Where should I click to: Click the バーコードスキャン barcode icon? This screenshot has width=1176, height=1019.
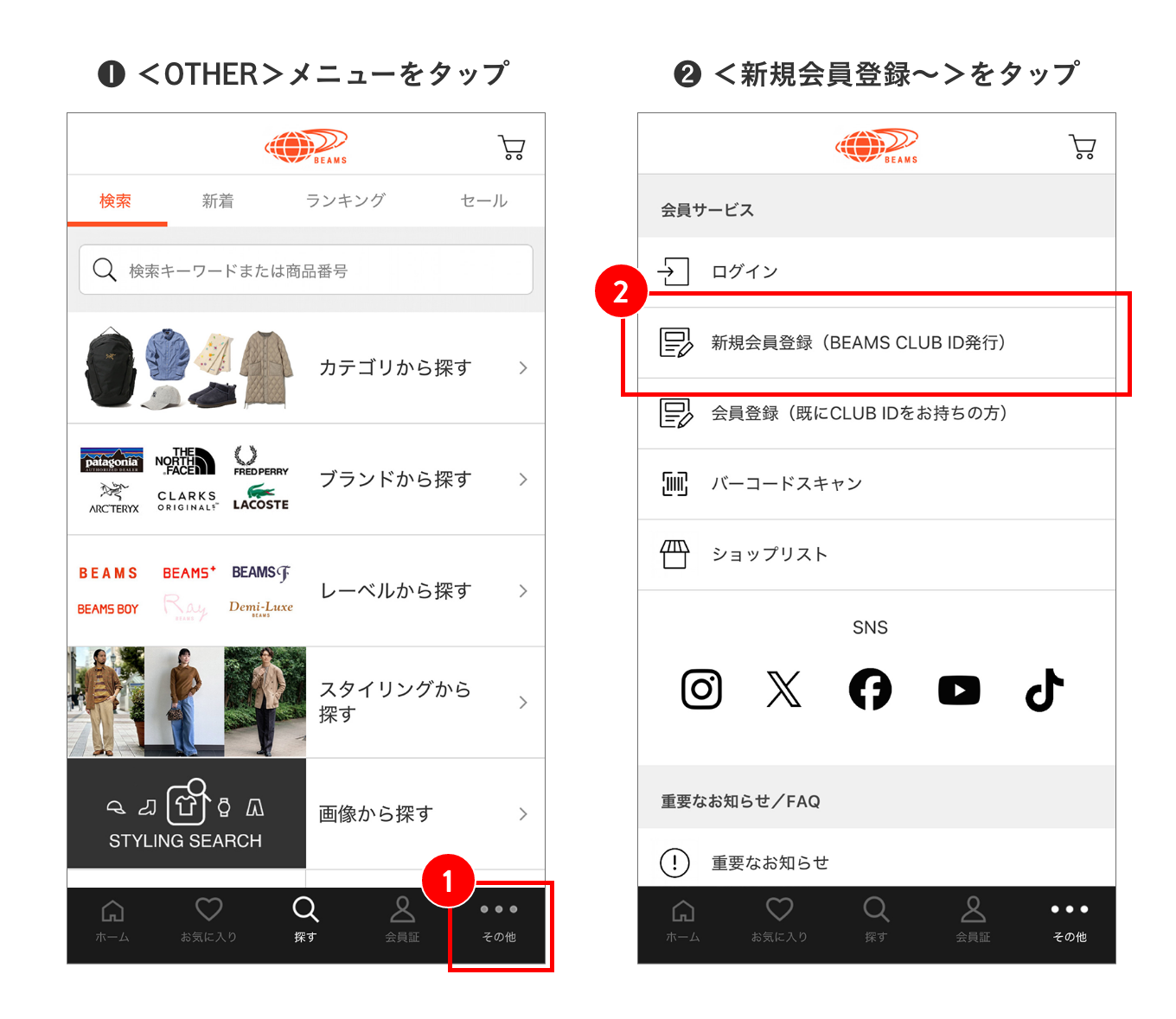tap(674, 484)
